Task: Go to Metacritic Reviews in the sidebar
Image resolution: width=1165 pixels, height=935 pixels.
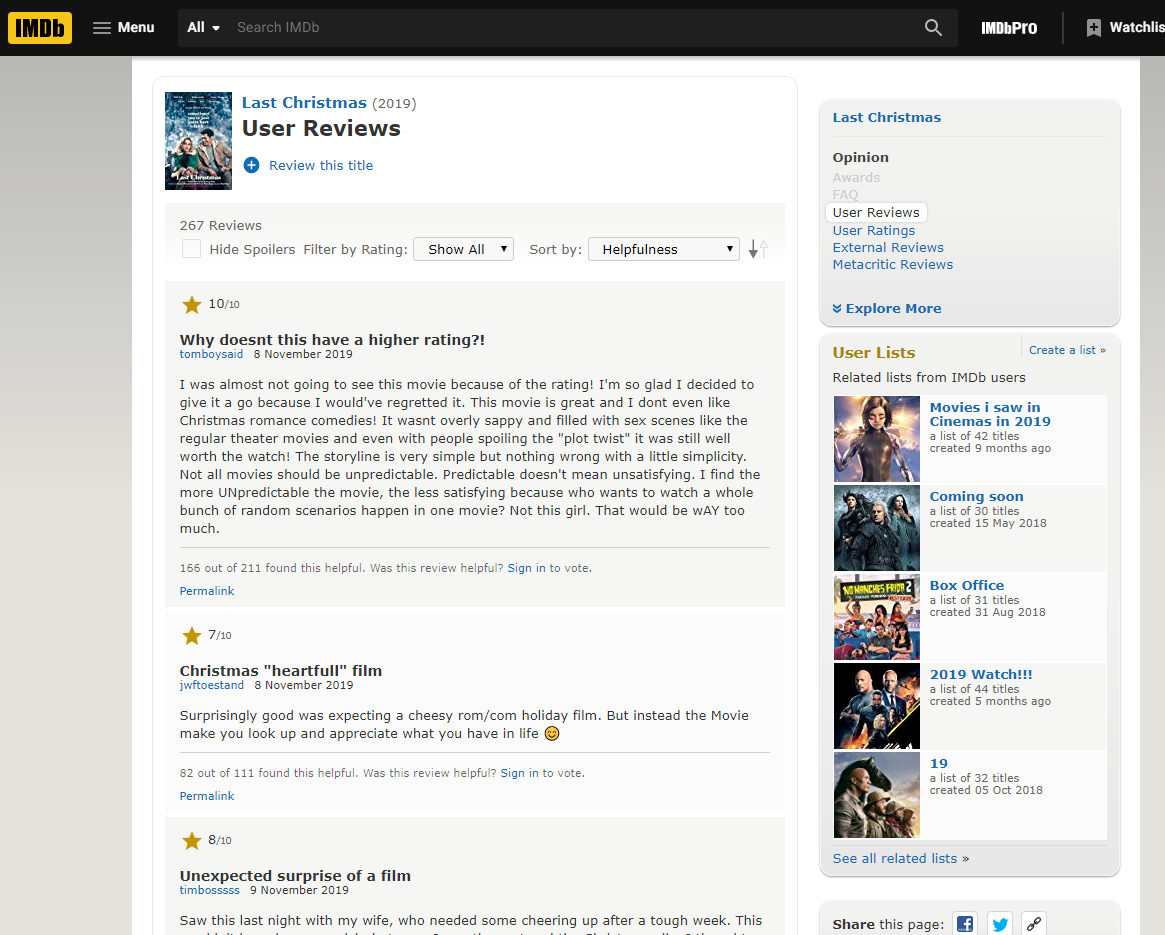Action: click(892, 265)
